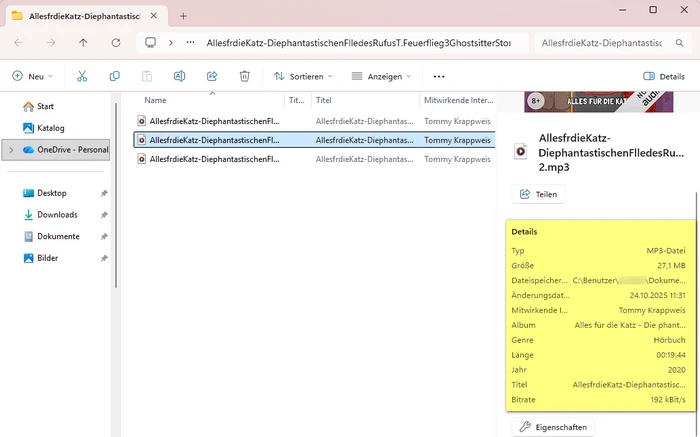Screen dimensions: 700x437
Task: Sort by the Name column header
Action: tap(155, 100)
